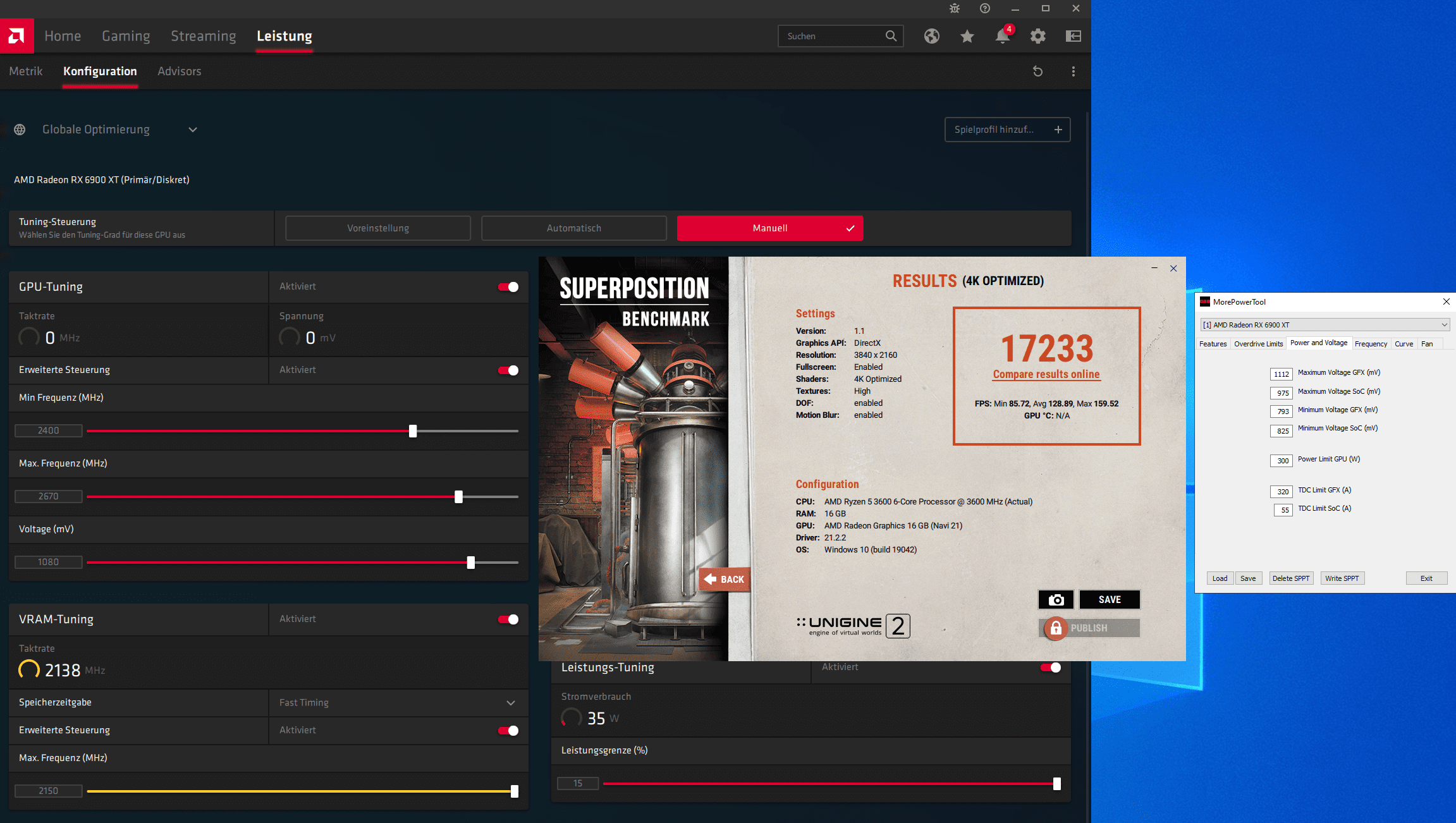
Task: Click the Leistungsgrenze slider handle
Action: click(1056, 784)
